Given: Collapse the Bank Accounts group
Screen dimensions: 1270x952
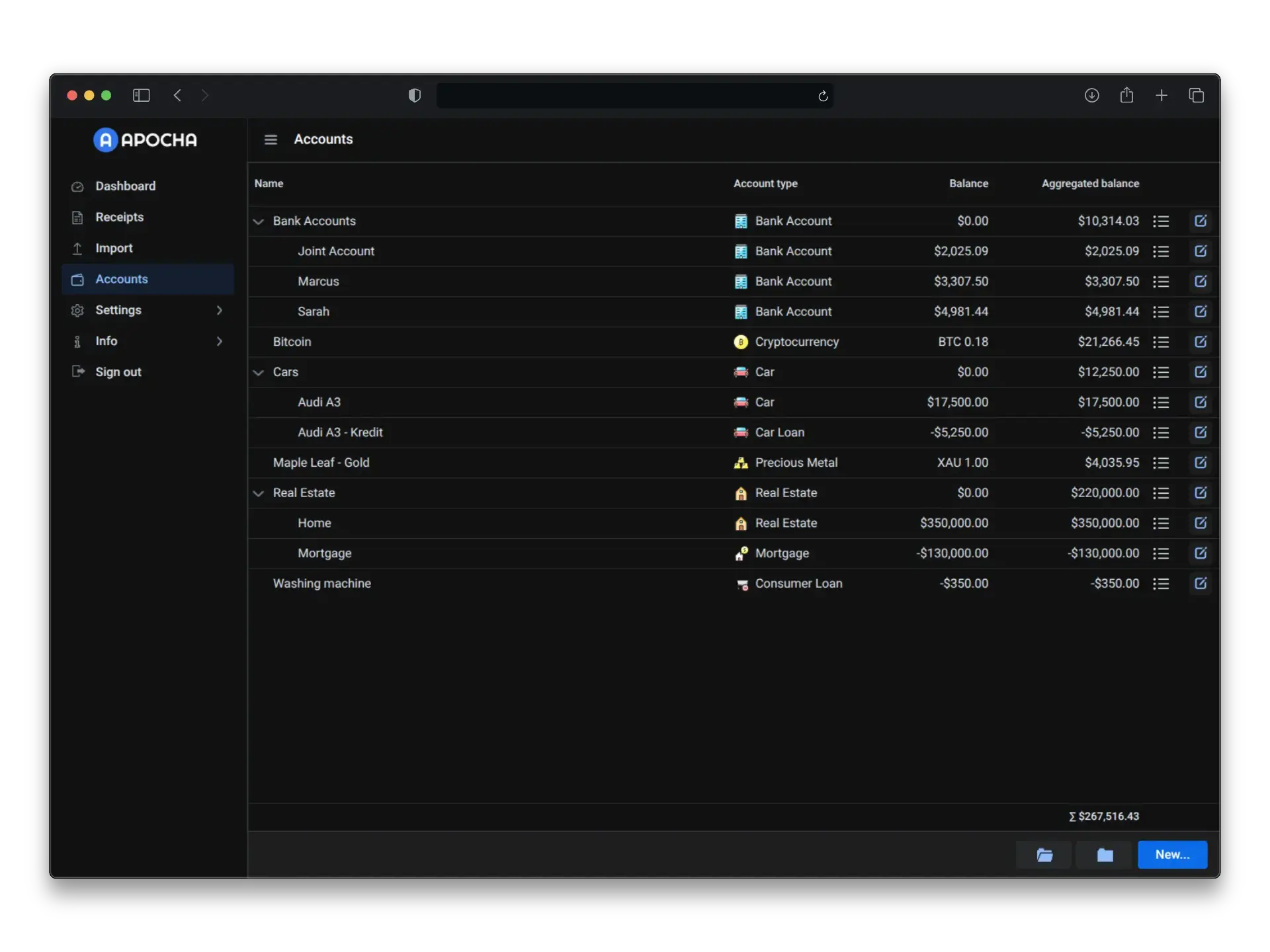Looking at the screenshot, I should pyautogui.click(x=259, y=221).
